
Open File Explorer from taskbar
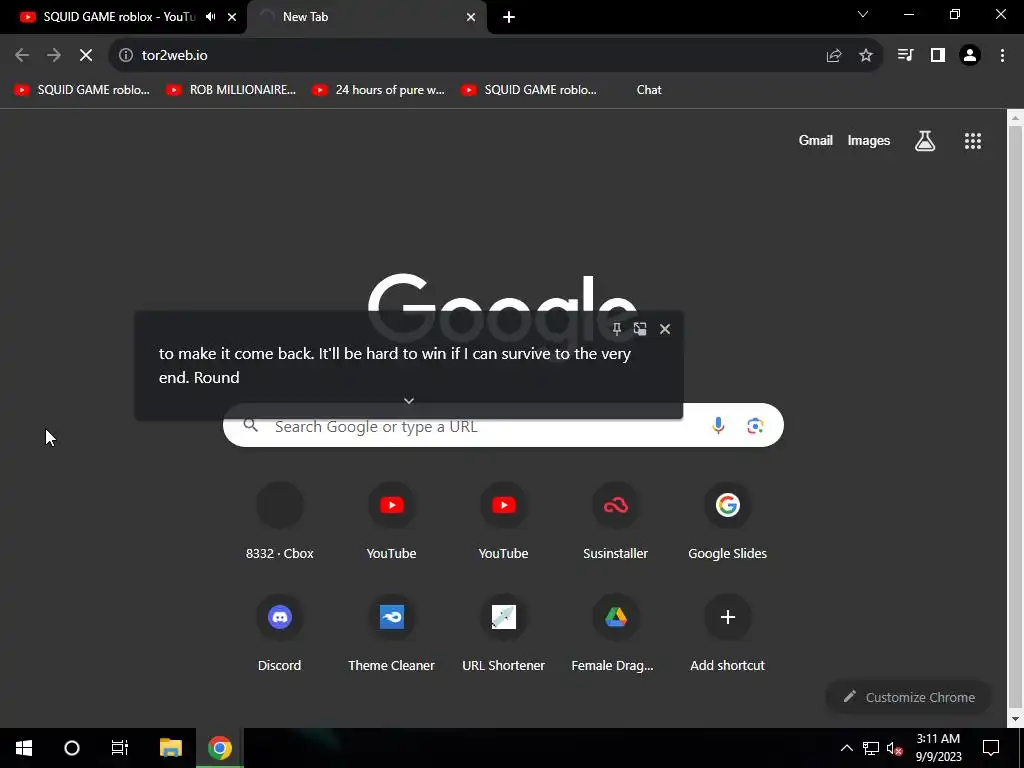(170, 748)
